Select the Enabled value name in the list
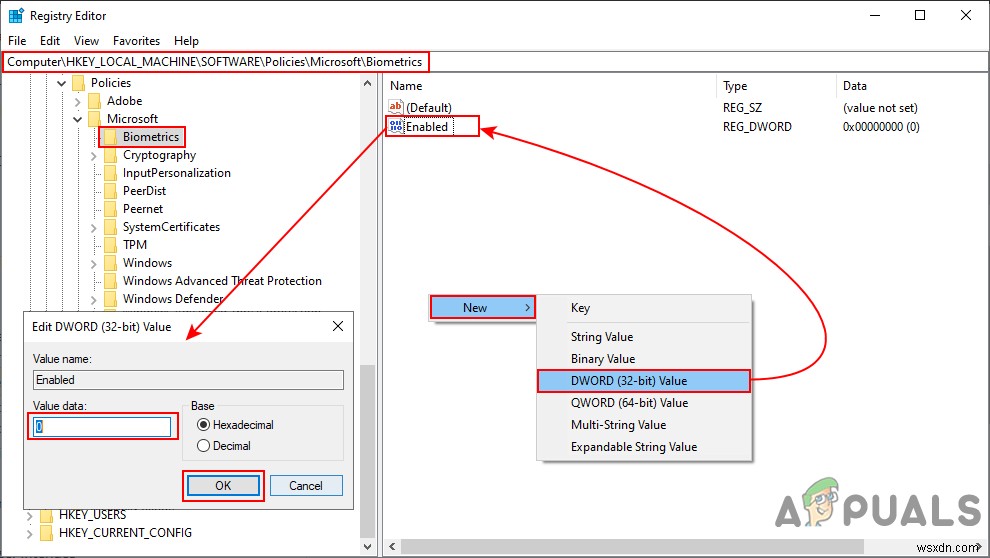The height and width of the screenshot is (558, 990). pyautogui.click(x=427, y=126)
